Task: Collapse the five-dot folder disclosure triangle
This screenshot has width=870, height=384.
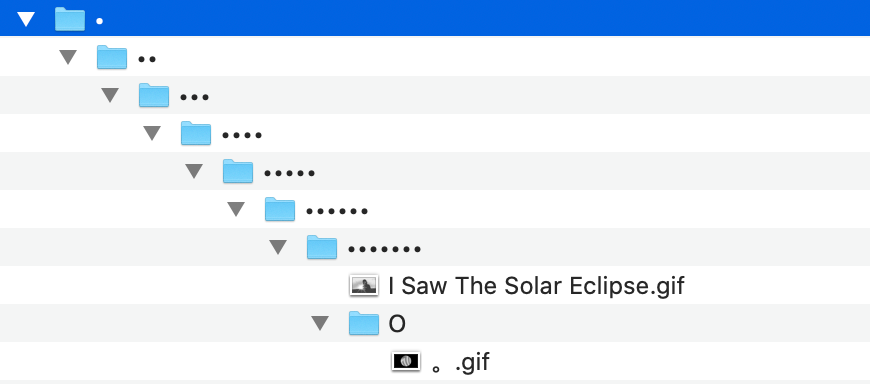Action: tap(194, 171)
